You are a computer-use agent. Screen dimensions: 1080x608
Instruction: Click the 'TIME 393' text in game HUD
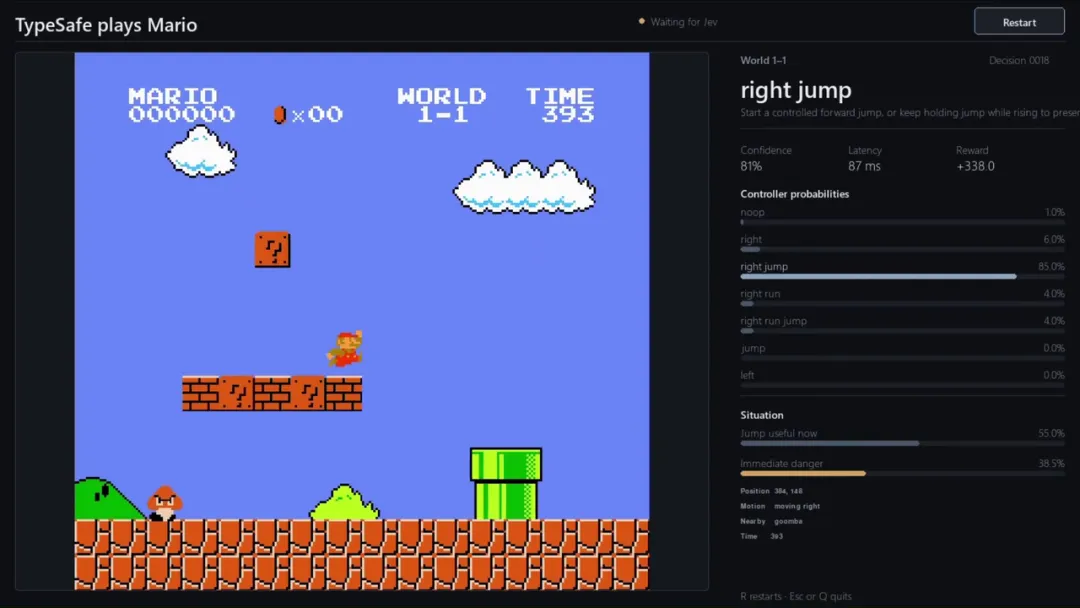[560, 105]
